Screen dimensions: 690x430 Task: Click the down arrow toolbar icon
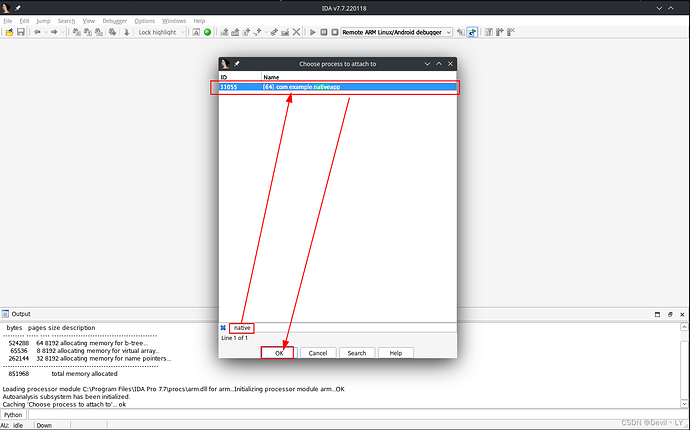point(126,32)
